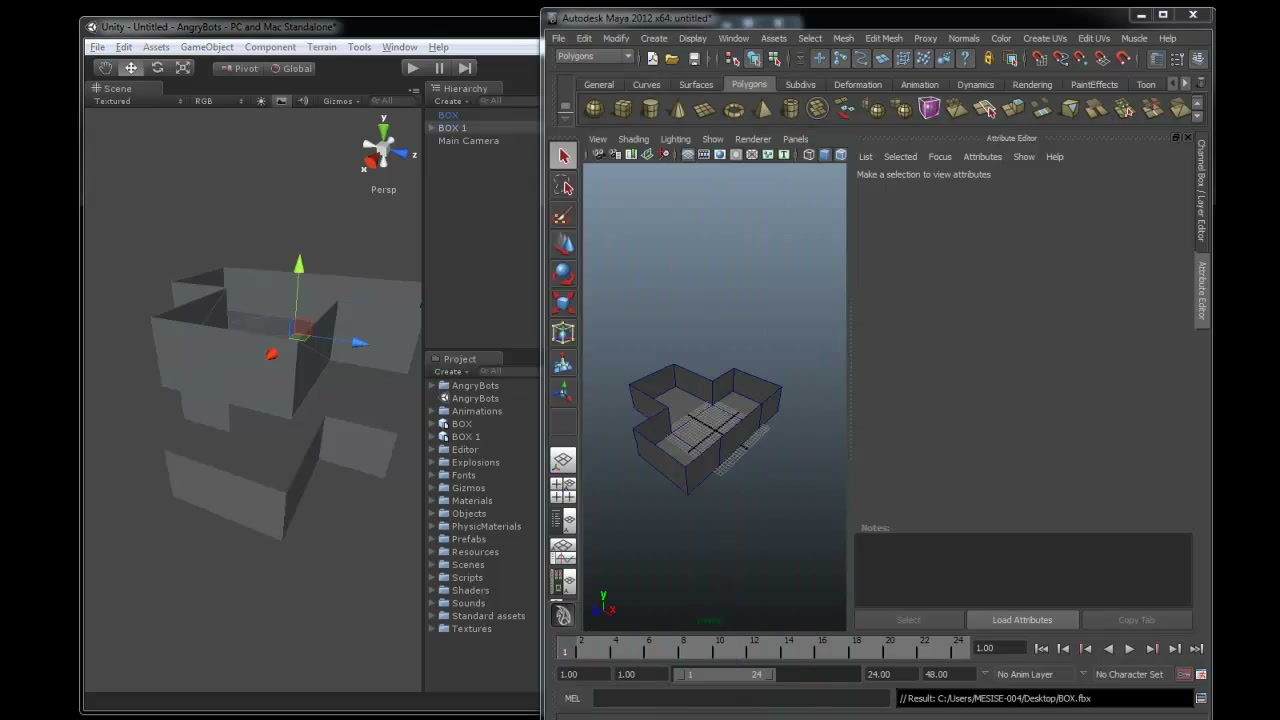
Task: Choose Maya Paint selection tool
Action: pyautogui.click(x=563, y=216)
